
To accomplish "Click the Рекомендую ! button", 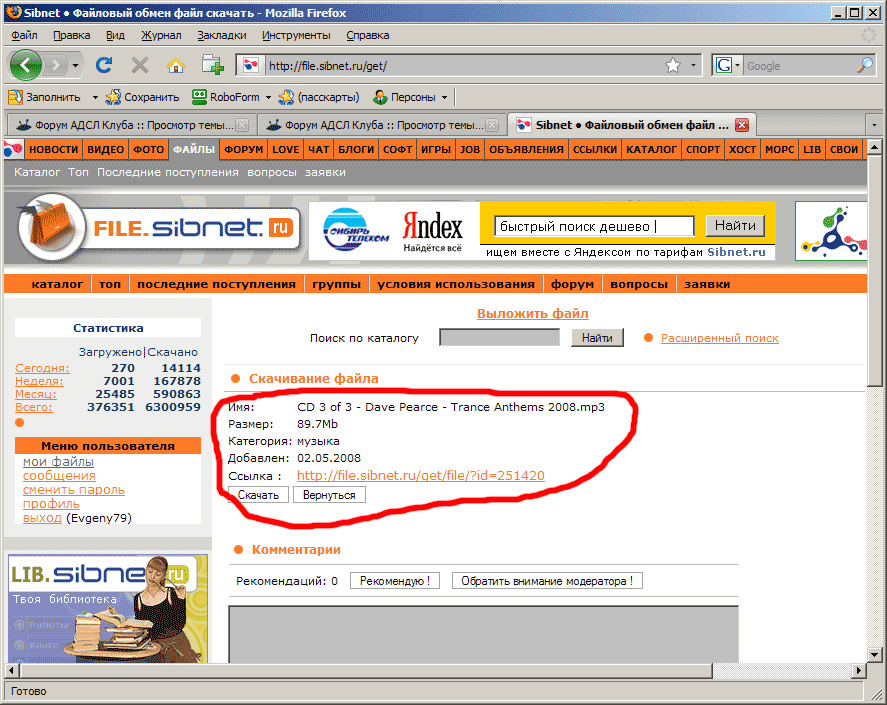I will pyautogui.click(x=395, y=581).
